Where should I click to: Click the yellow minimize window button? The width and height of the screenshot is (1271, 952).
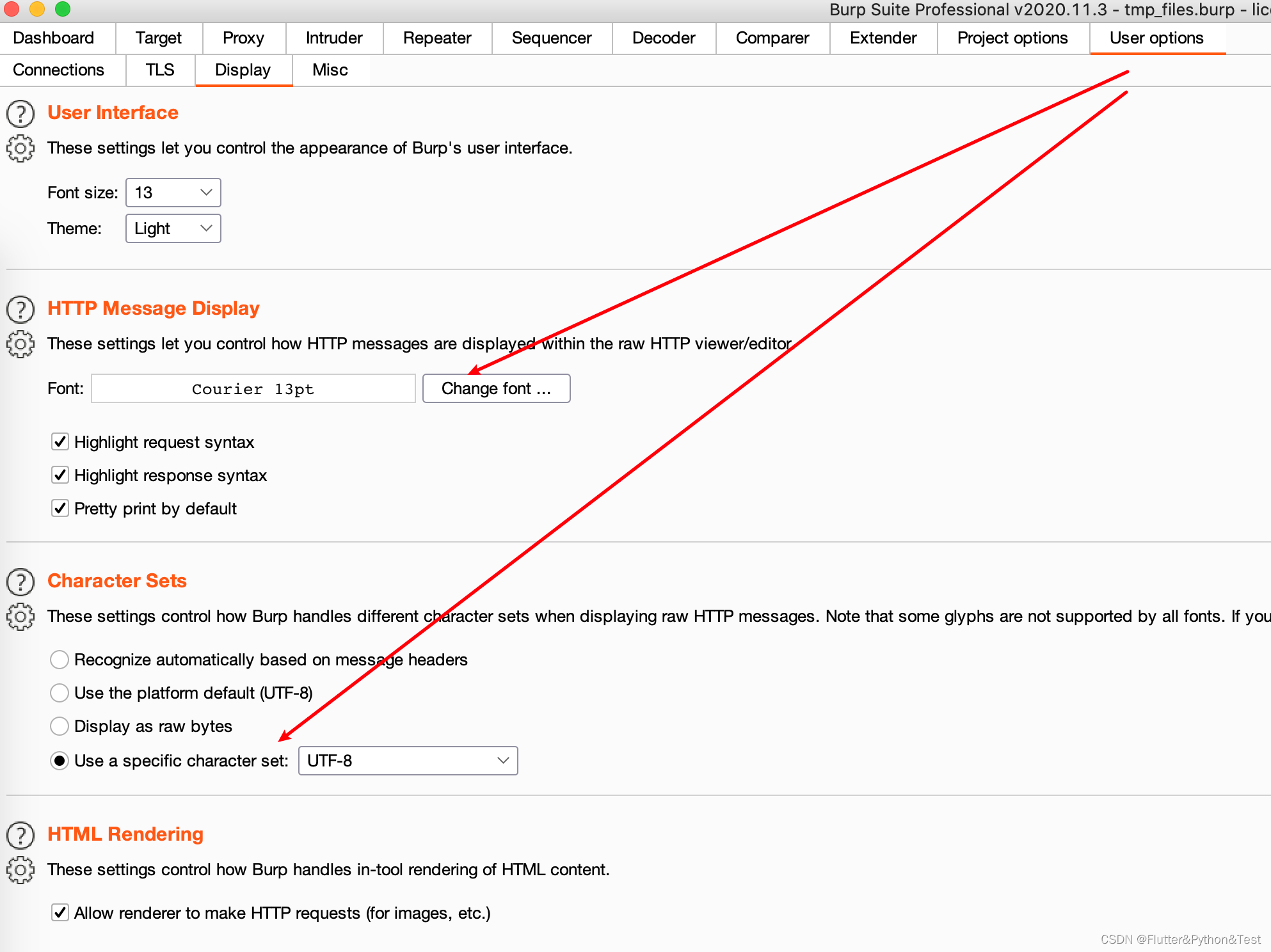(x=37, y=8)
